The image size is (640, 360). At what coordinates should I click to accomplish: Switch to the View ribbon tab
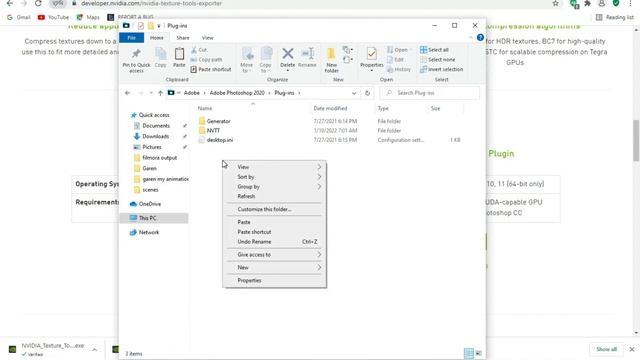click(207, 38)
